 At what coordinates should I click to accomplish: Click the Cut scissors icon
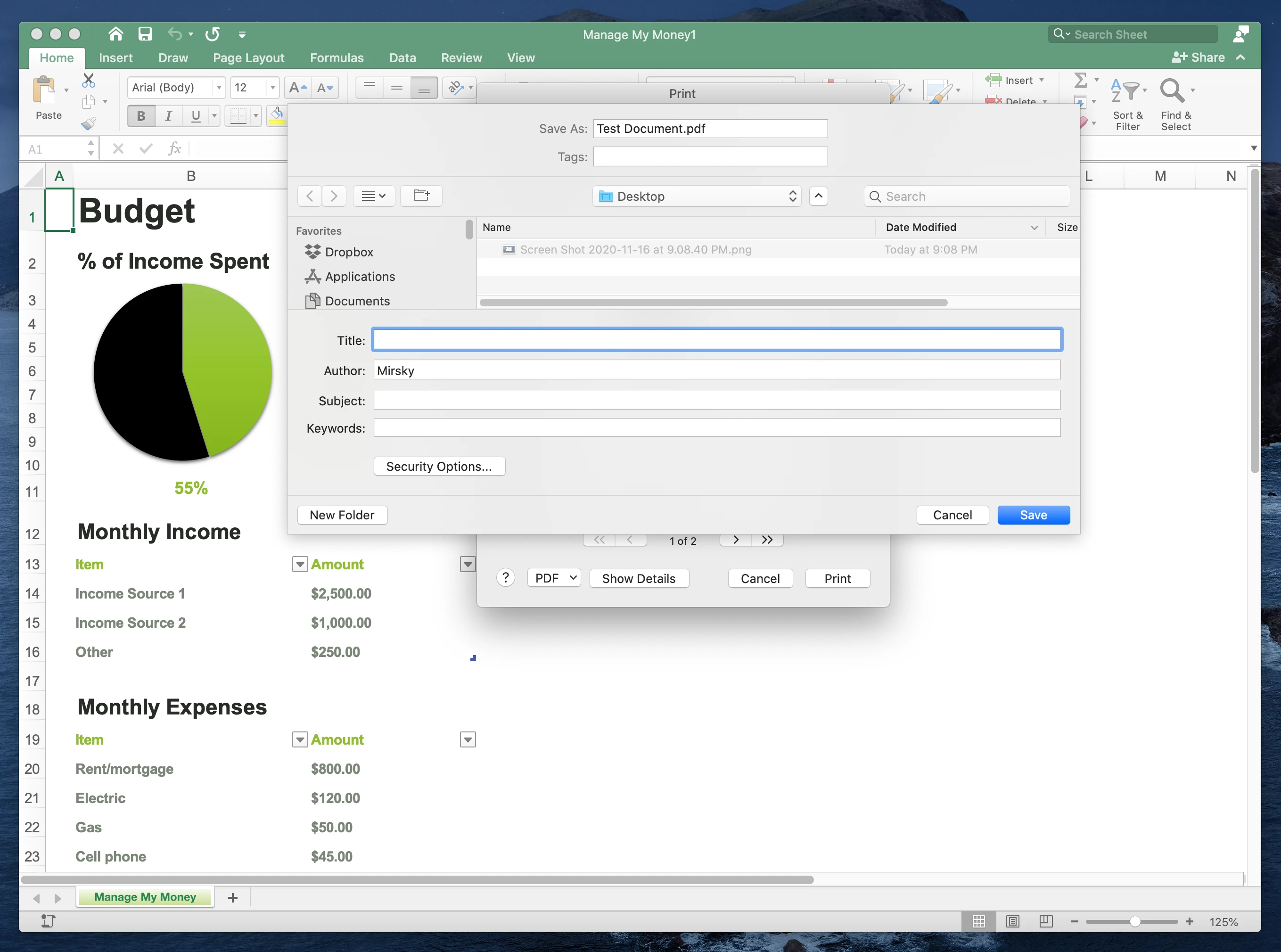(x=88, y=80)
